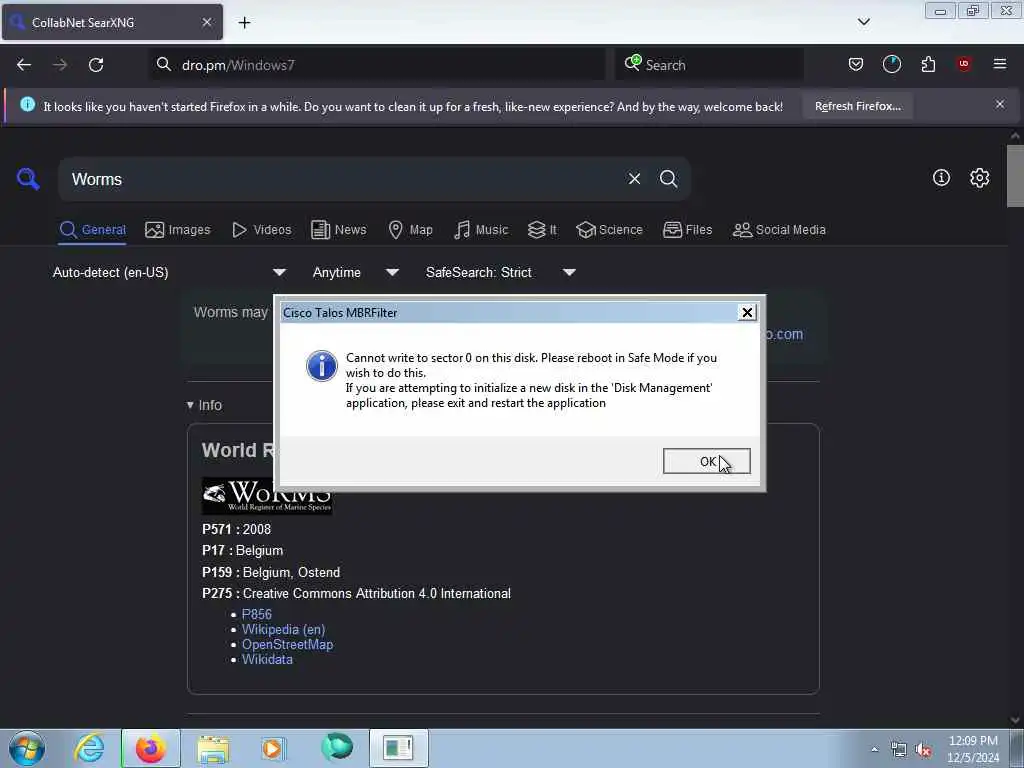Select the 'P17 : Belgium' text
The image size is (1024, 768).
[x=243, y=551]
